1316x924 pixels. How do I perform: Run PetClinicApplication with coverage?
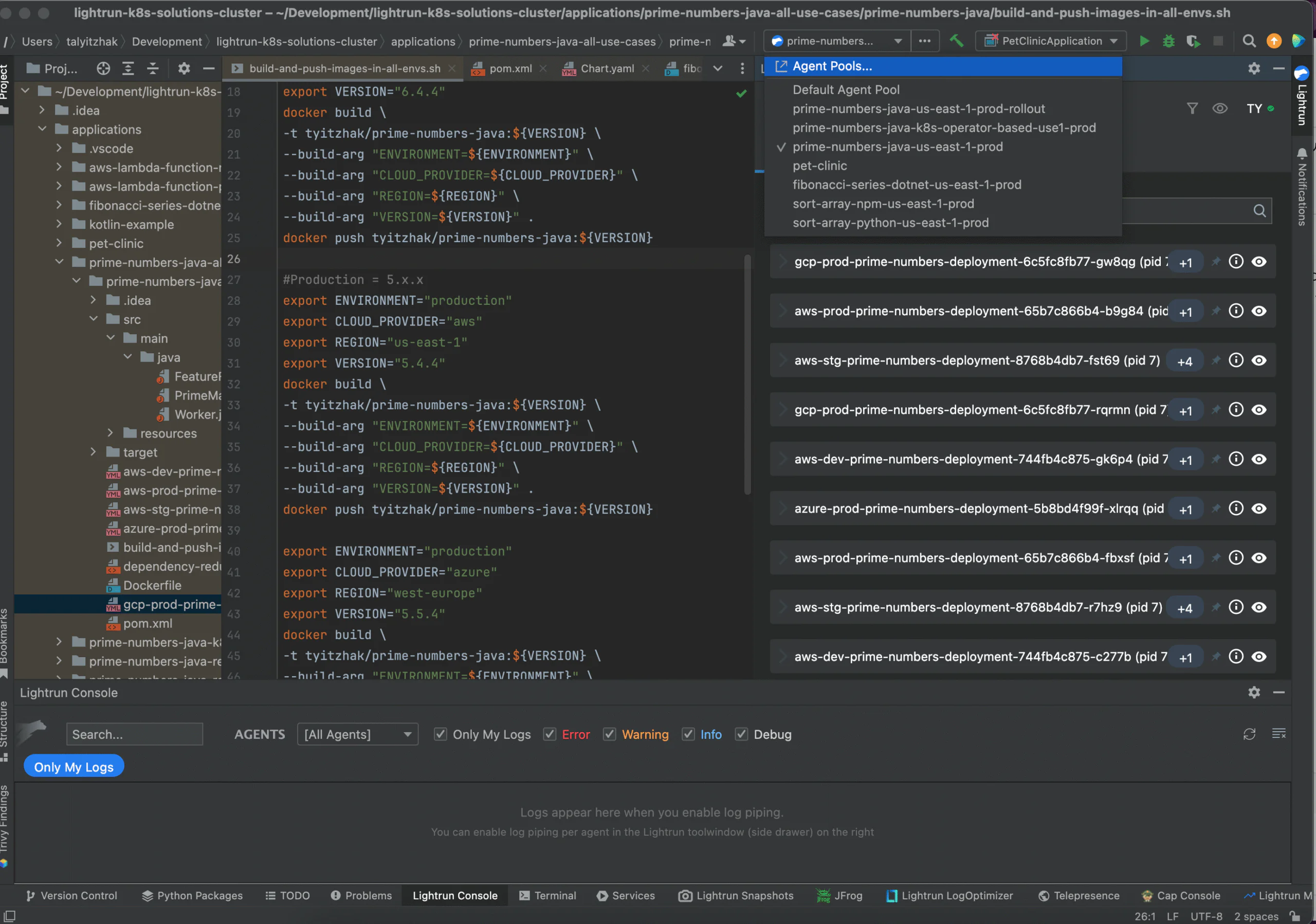click(x=1194, y=41)
